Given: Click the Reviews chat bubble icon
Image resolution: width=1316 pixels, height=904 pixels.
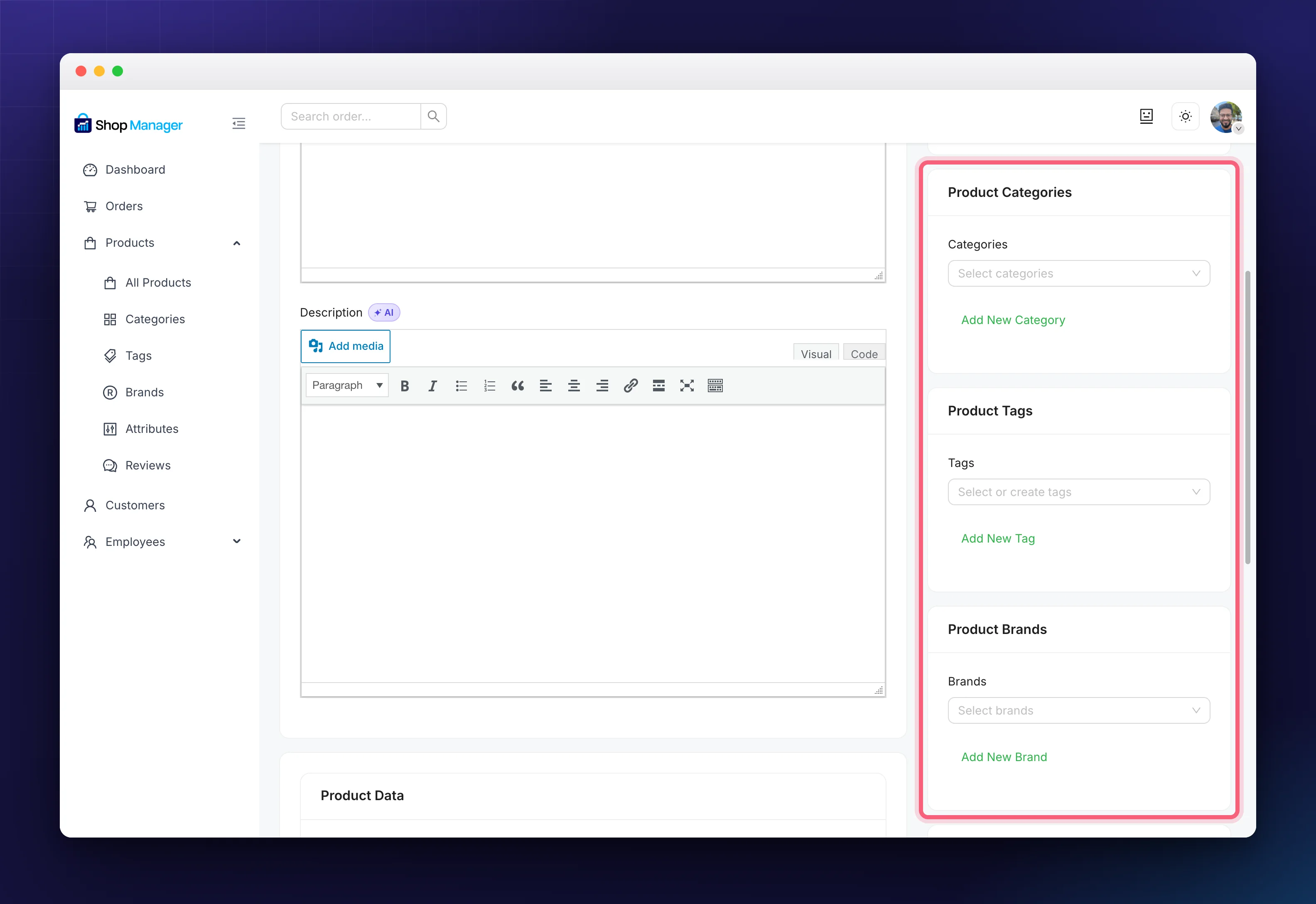Looking at the screenshot, I should click(110, 466).
